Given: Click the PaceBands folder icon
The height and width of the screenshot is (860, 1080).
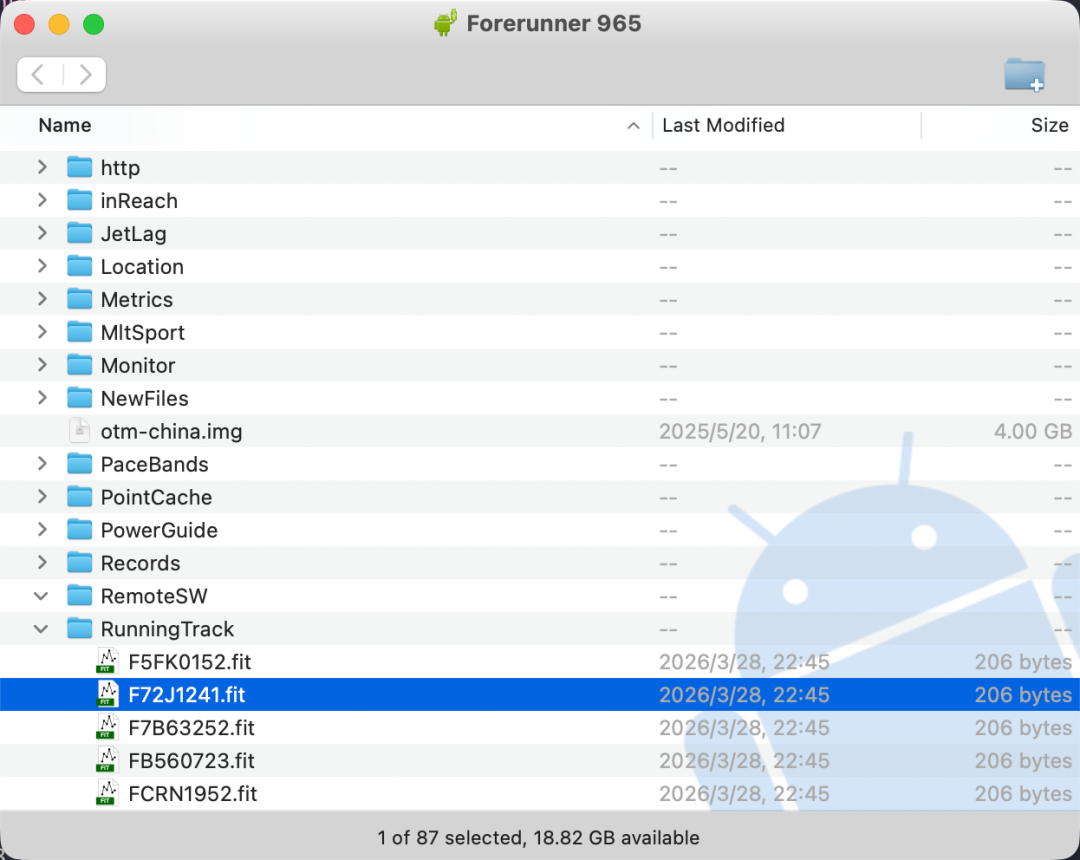Looking at the screenshot, I should pos(79,464).
